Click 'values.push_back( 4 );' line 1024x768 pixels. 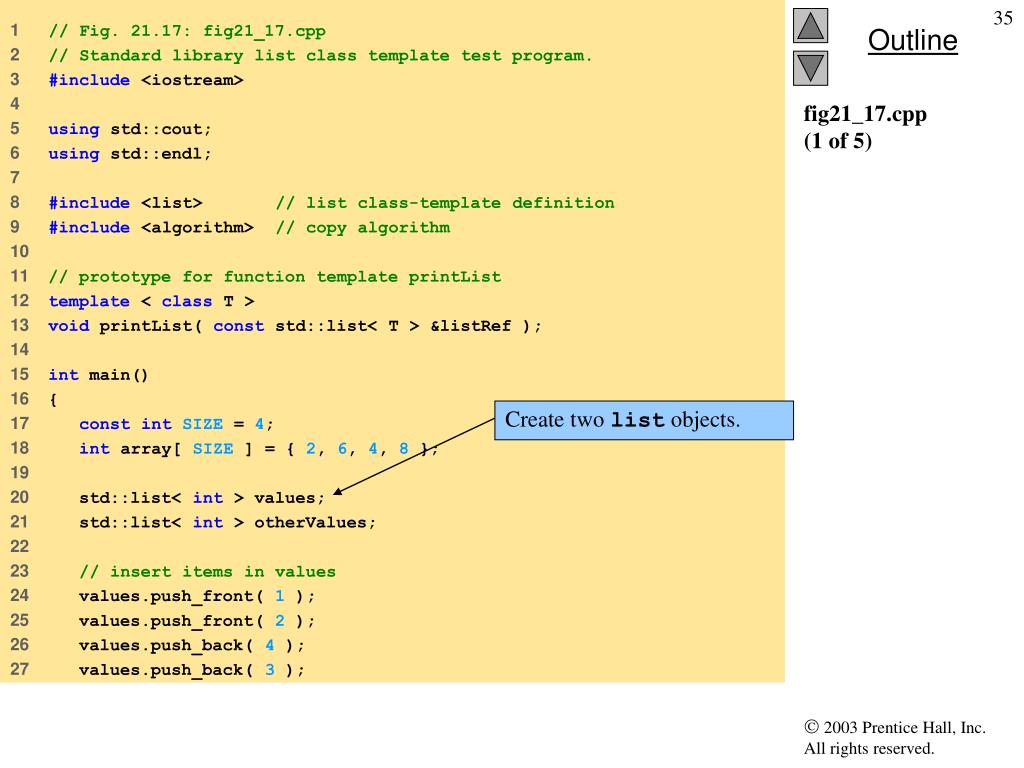(191, 645)
